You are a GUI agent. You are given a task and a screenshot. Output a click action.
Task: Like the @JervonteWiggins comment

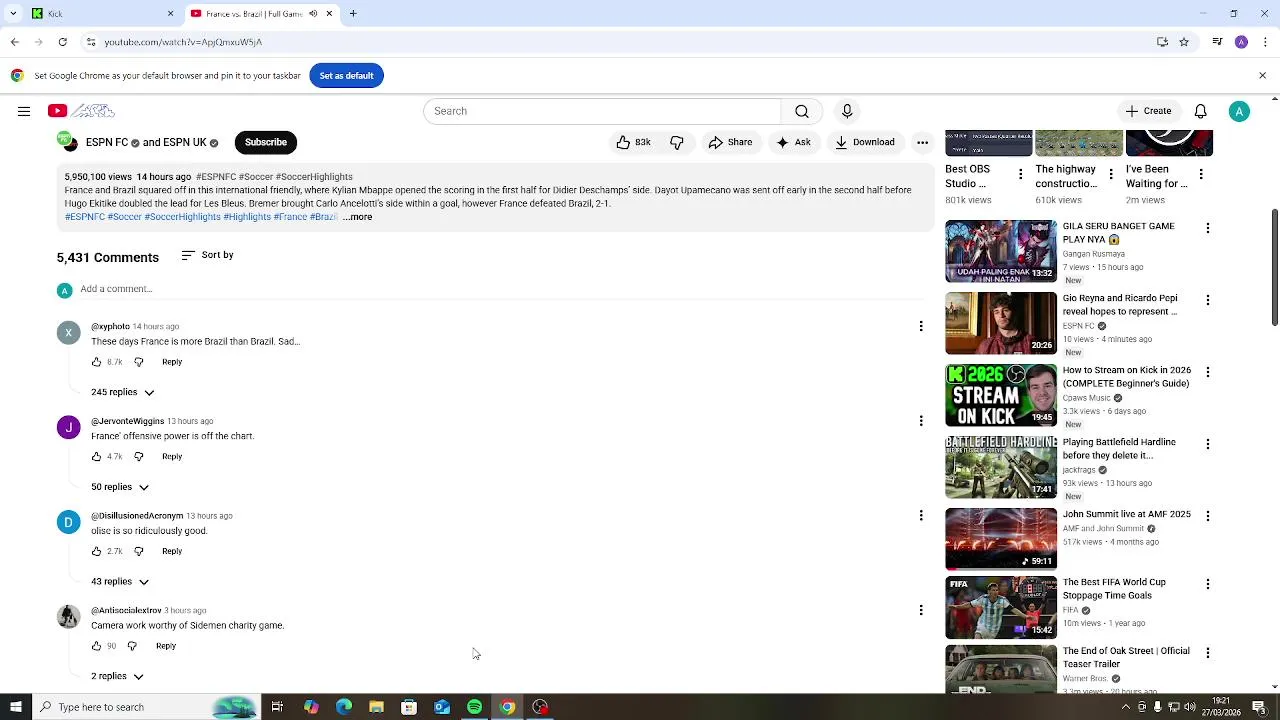click(97, 457)
